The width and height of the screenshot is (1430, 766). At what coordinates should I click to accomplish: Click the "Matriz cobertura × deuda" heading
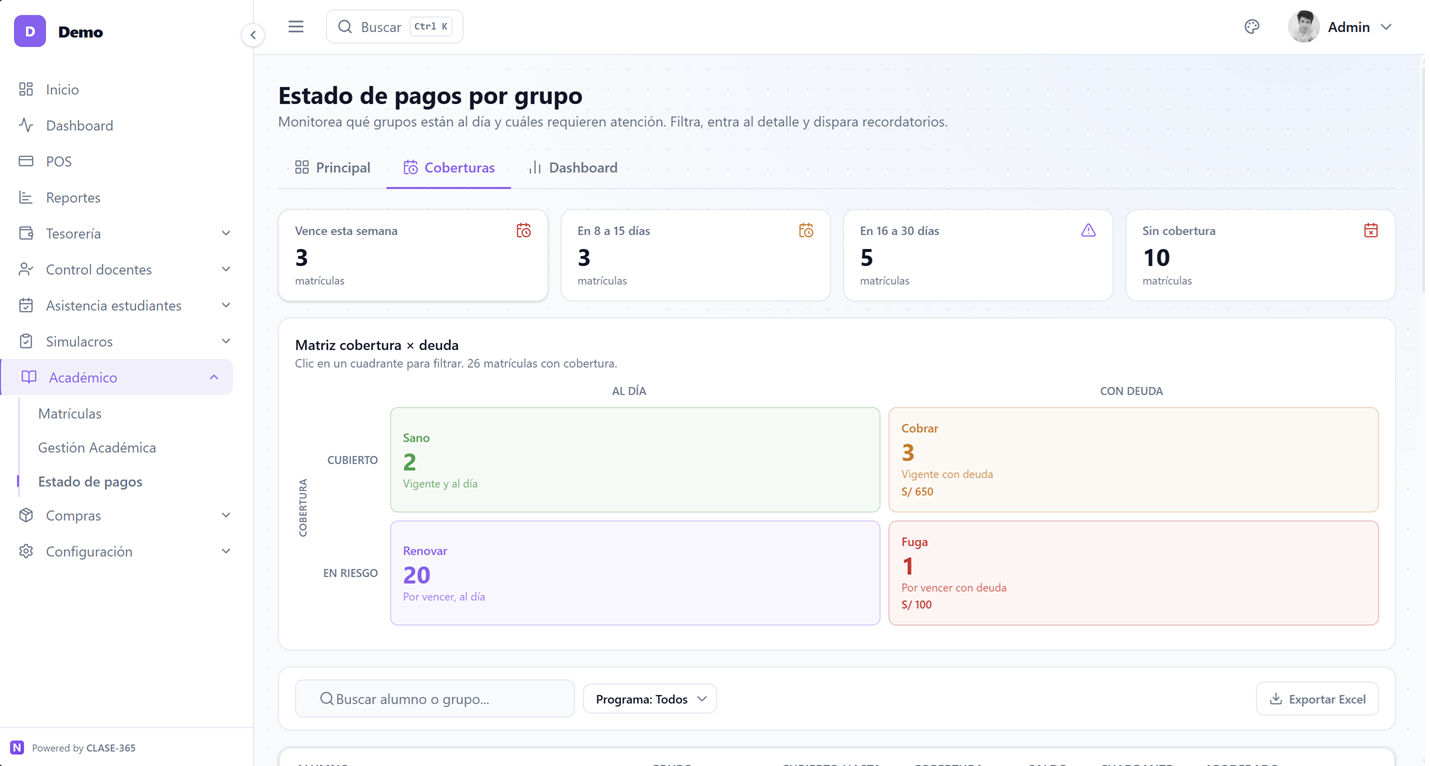tap(377, 345)
